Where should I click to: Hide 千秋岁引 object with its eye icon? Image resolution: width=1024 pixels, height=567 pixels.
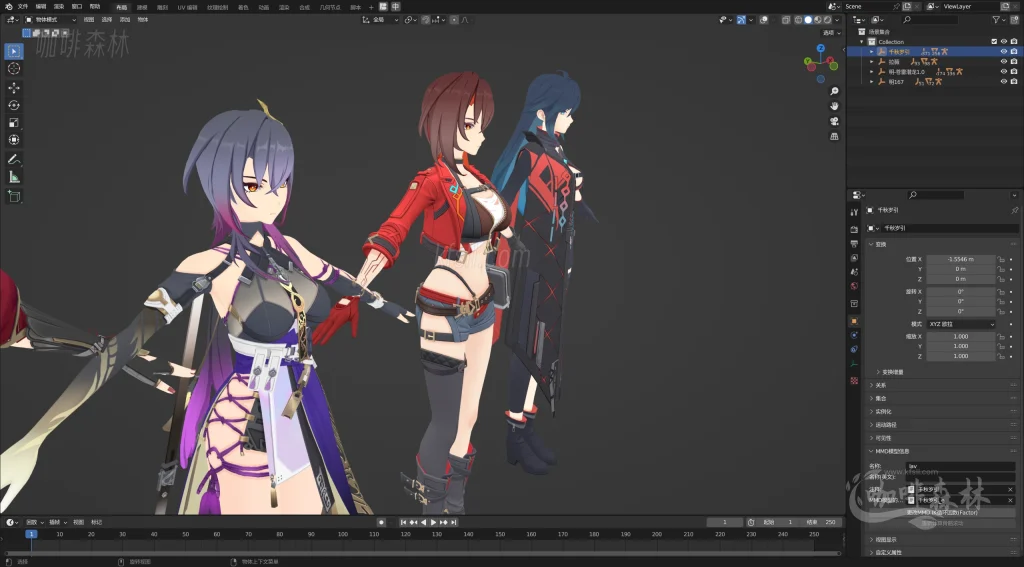point(1004,52)
